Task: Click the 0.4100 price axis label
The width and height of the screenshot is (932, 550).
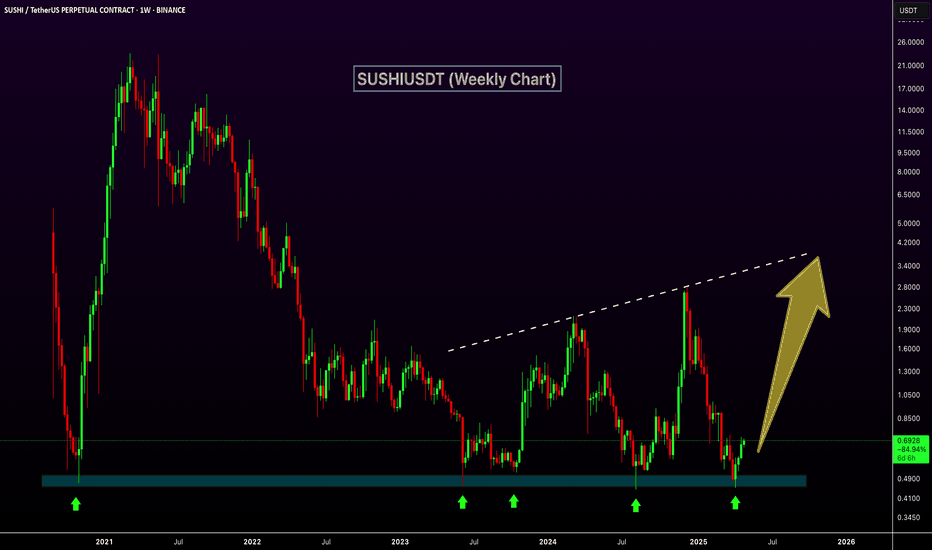Action: pos(909,498)
